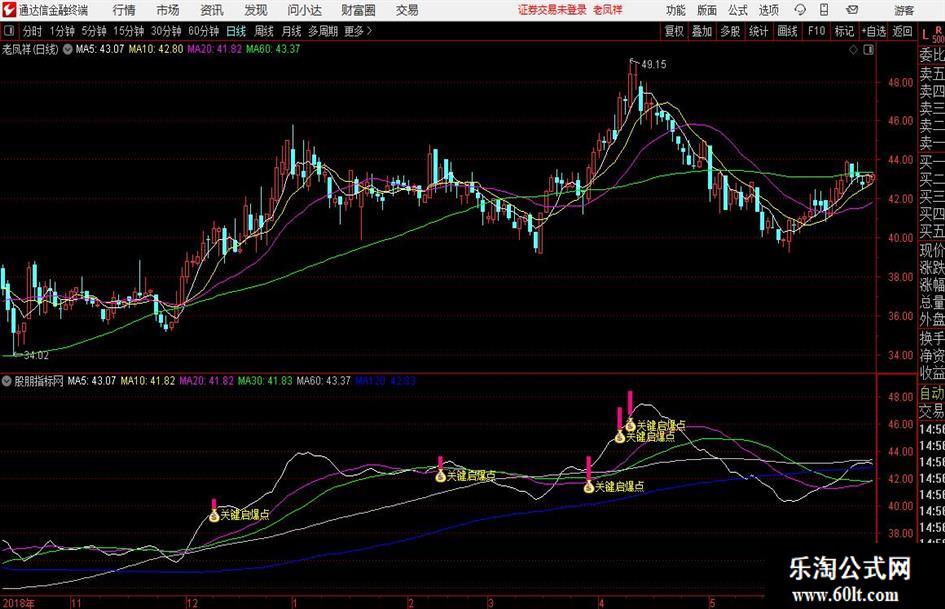The image size is (945, 609).
Task: Click the gold bag marker near February
Action: tap(441, 476)
